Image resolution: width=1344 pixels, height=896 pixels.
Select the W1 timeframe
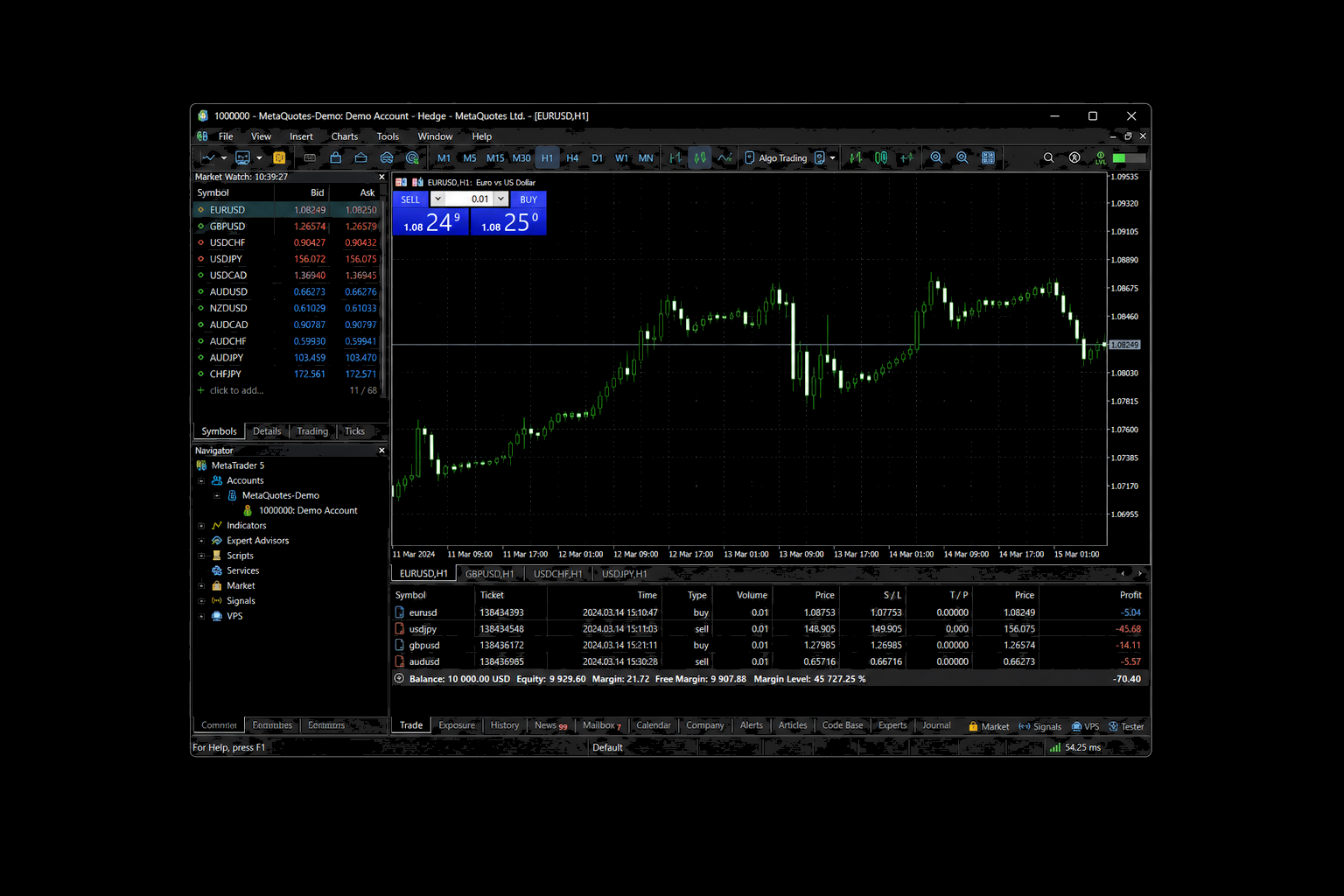coord(621,158)
